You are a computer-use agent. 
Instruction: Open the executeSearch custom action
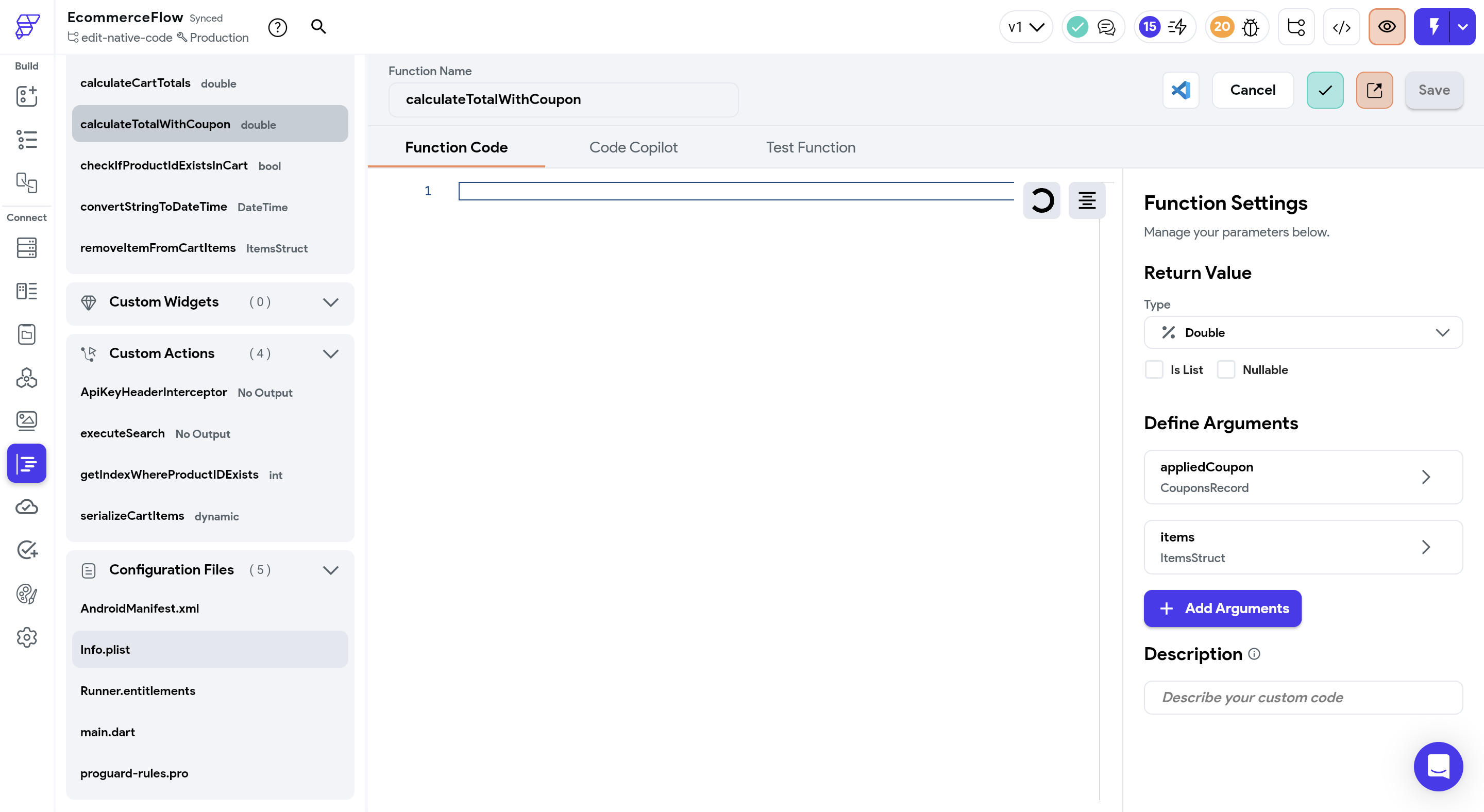(x=210, y=433)
